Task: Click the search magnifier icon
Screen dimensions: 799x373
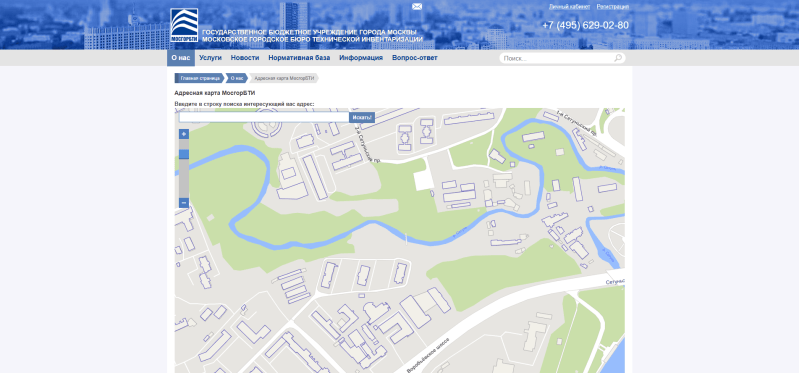Action: [618, 58]
